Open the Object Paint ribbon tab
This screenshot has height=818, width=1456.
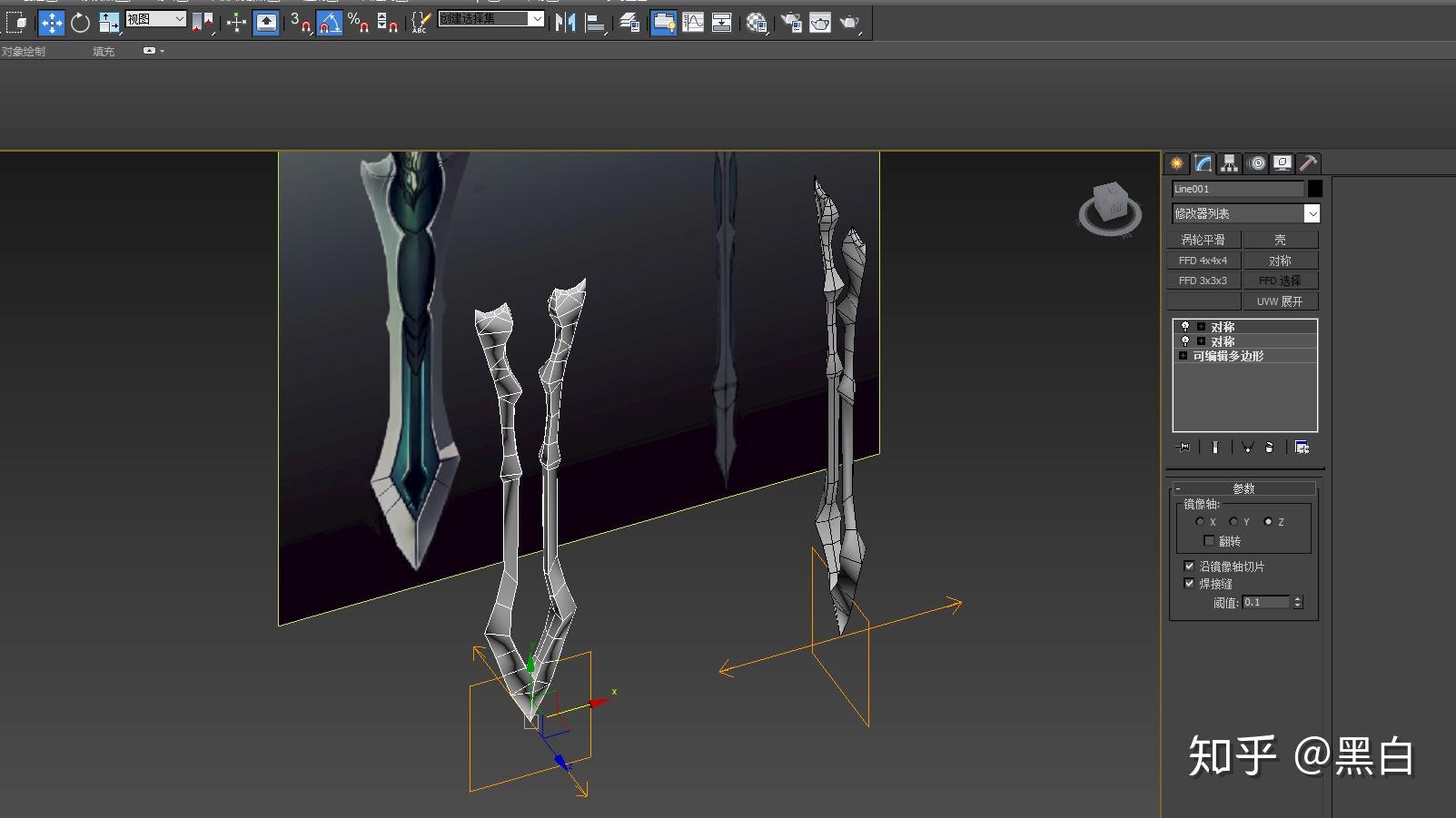pos(24,52)
